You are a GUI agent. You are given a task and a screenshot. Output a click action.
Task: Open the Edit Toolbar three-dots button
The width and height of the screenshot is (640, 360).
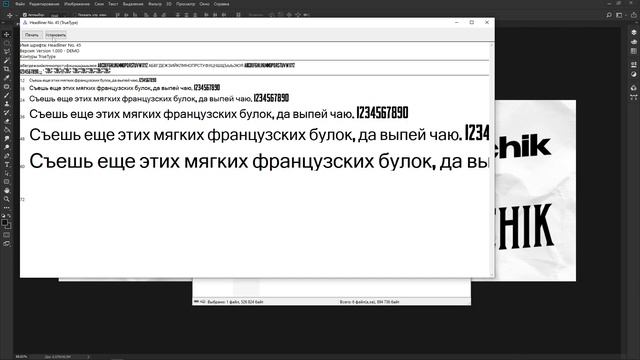[7, 207]
